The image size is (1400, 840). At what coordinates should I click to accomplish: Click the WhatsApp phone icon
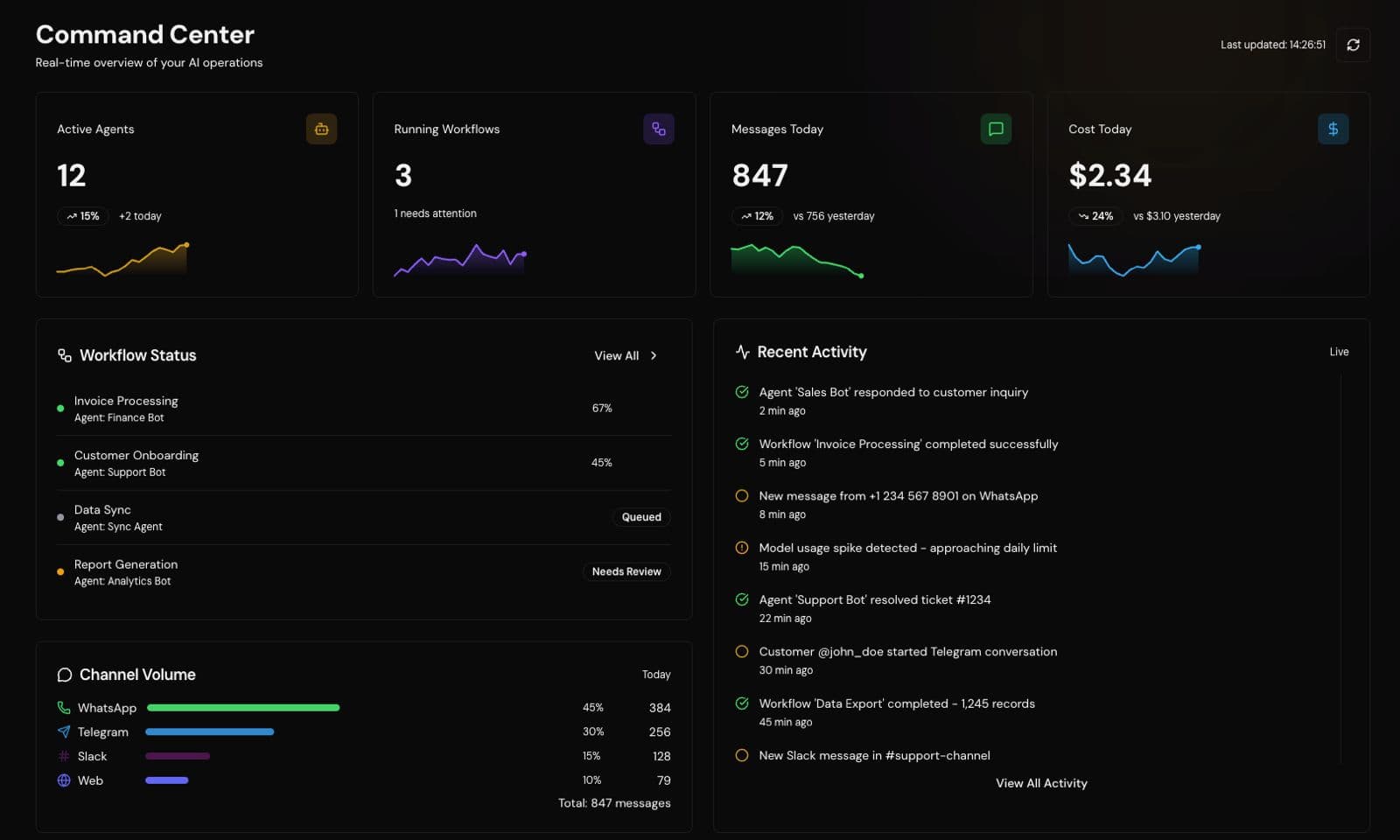pyautogui.click(x=62, y=707)
